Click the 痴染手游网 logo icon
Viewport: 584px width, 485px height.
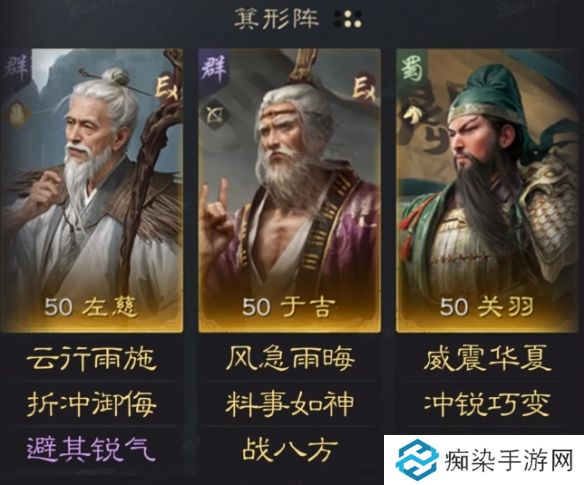[417, 460]
